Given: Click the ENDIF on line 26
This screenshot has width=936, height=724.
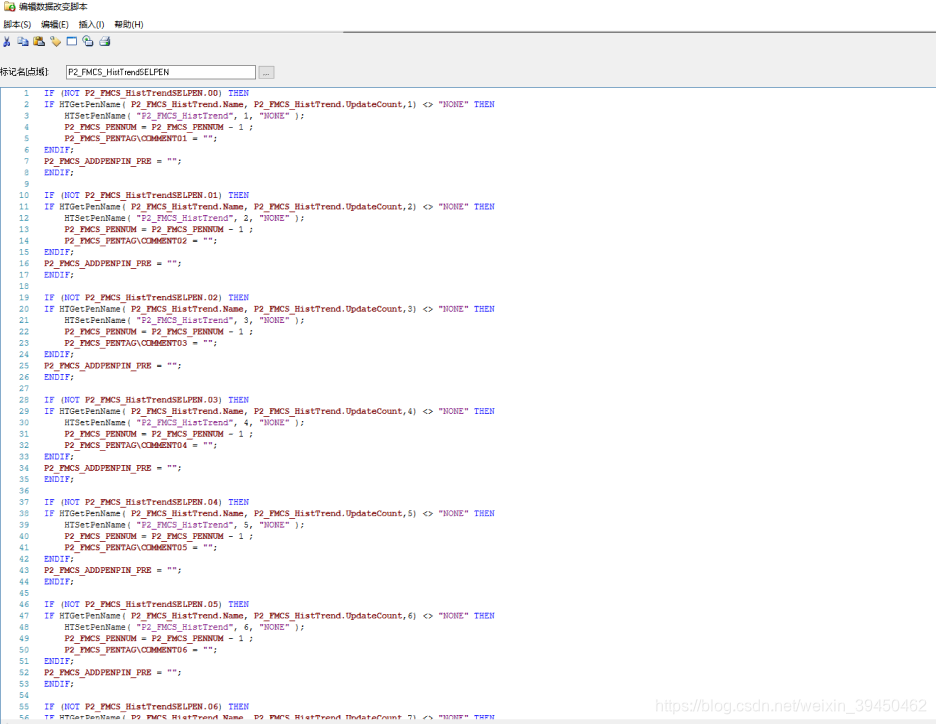Looking at the screenshot, I should point(58,377).
